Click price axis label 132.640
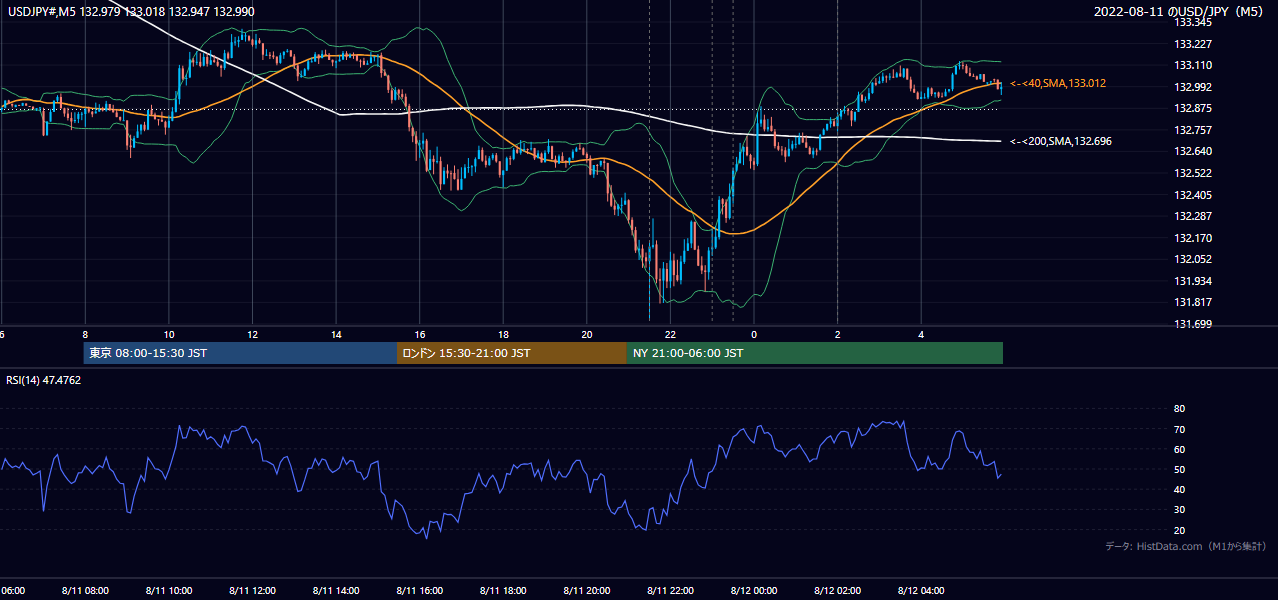This screenshot has width=1278, height=600. click(1192, 152)
